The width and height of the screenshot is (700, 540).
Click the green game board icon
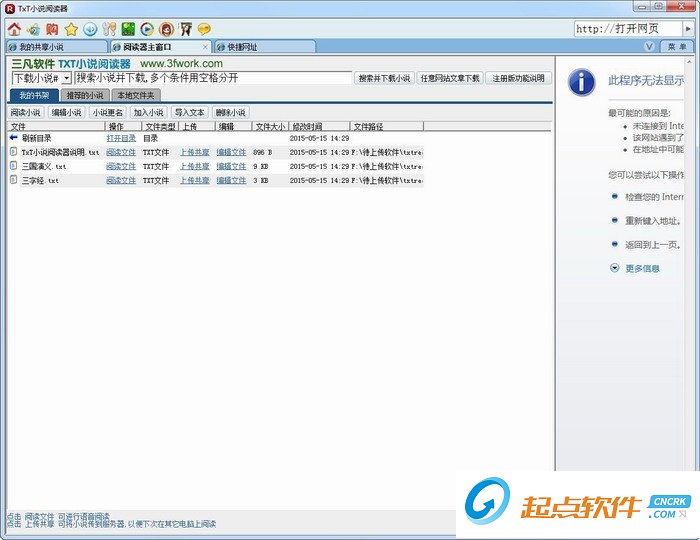click(x=128, y=29)
